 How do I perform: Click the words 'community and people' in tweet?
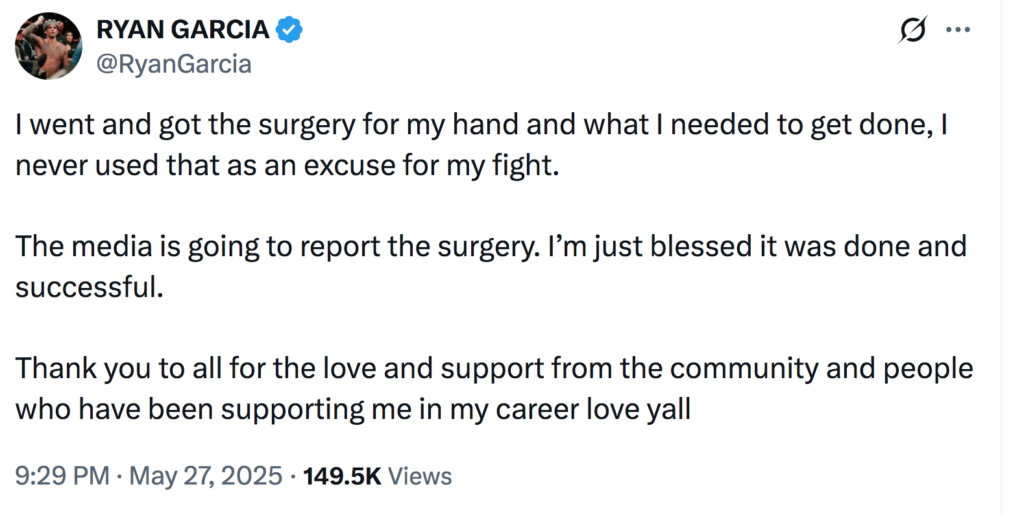(x=822, y=369)
